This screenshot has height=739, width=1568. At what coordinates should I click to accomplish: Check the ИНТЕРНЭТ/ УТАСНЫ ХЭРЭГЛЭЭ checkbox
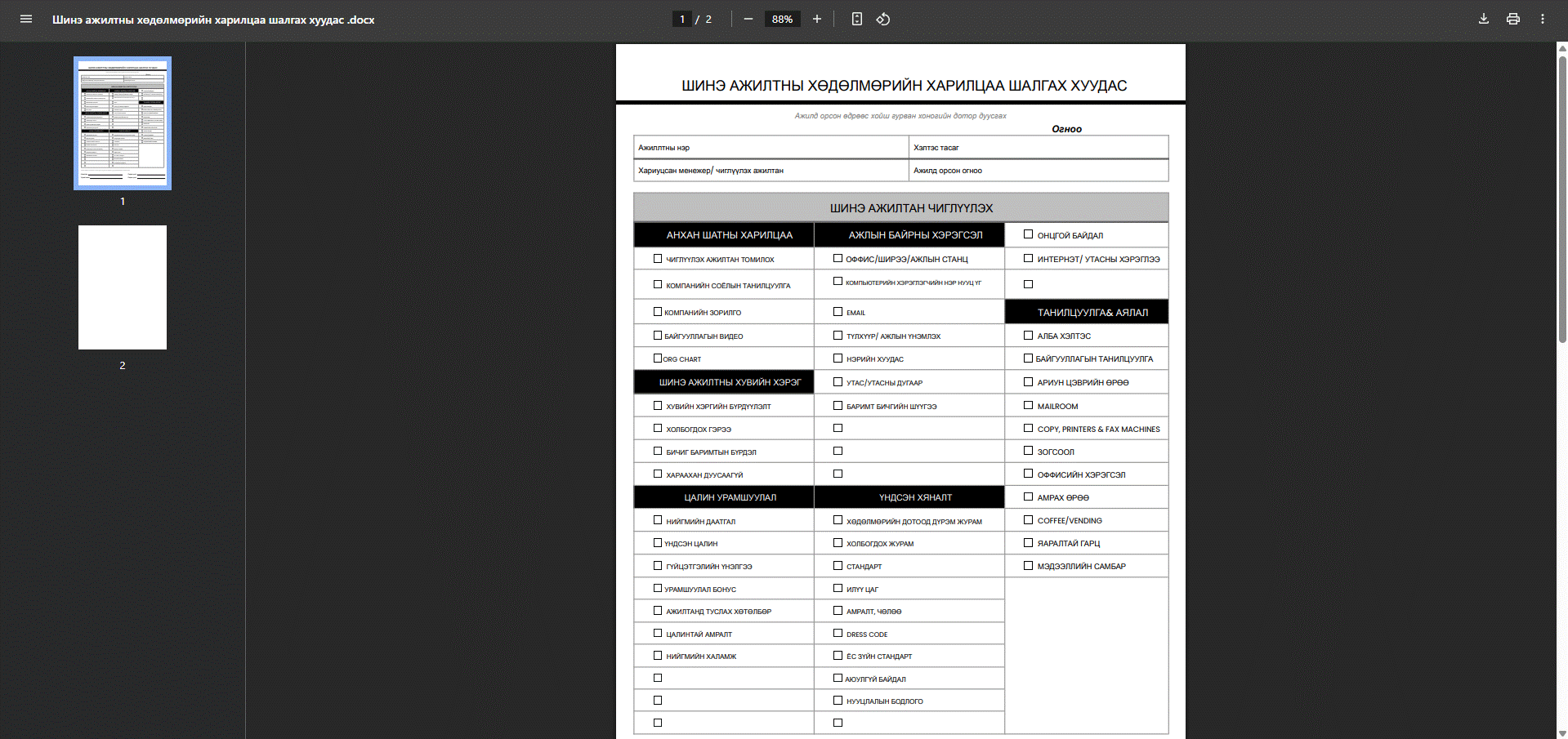(x=1029, y=258)
